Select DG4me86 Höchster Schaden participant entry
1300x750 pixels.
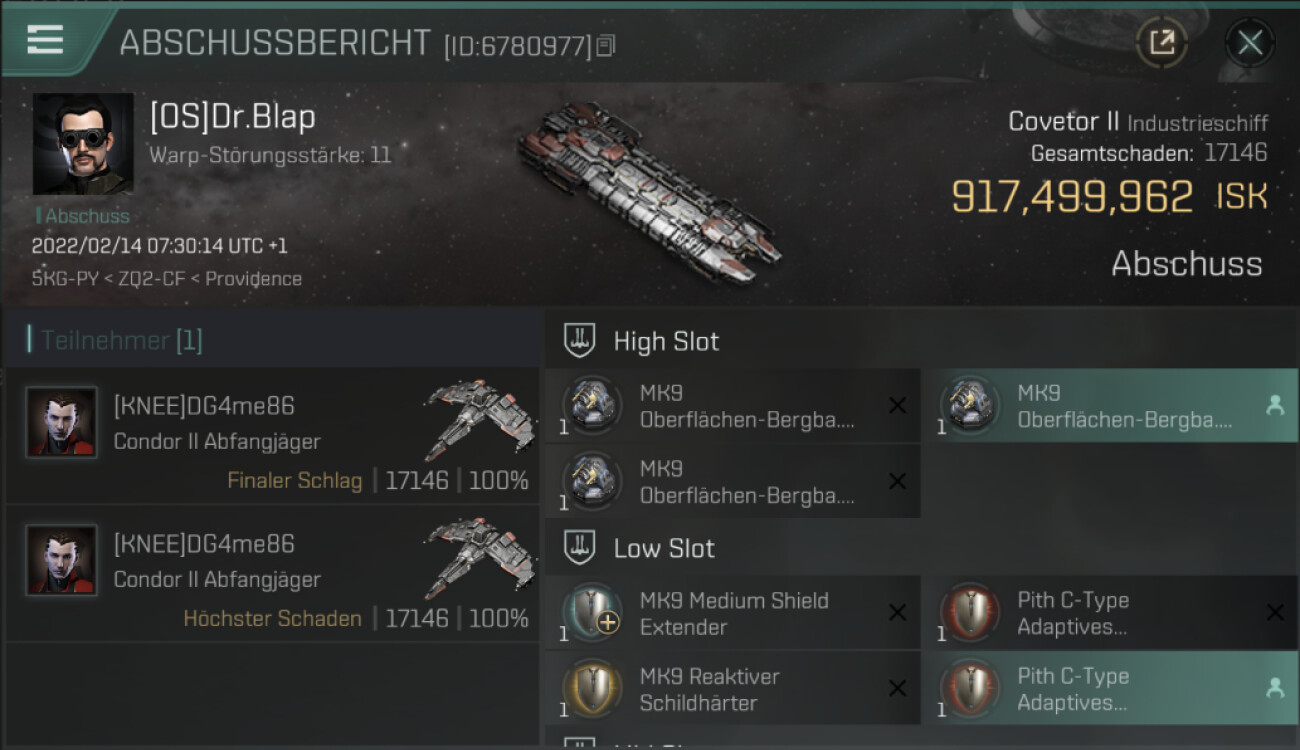pos(272,574)
